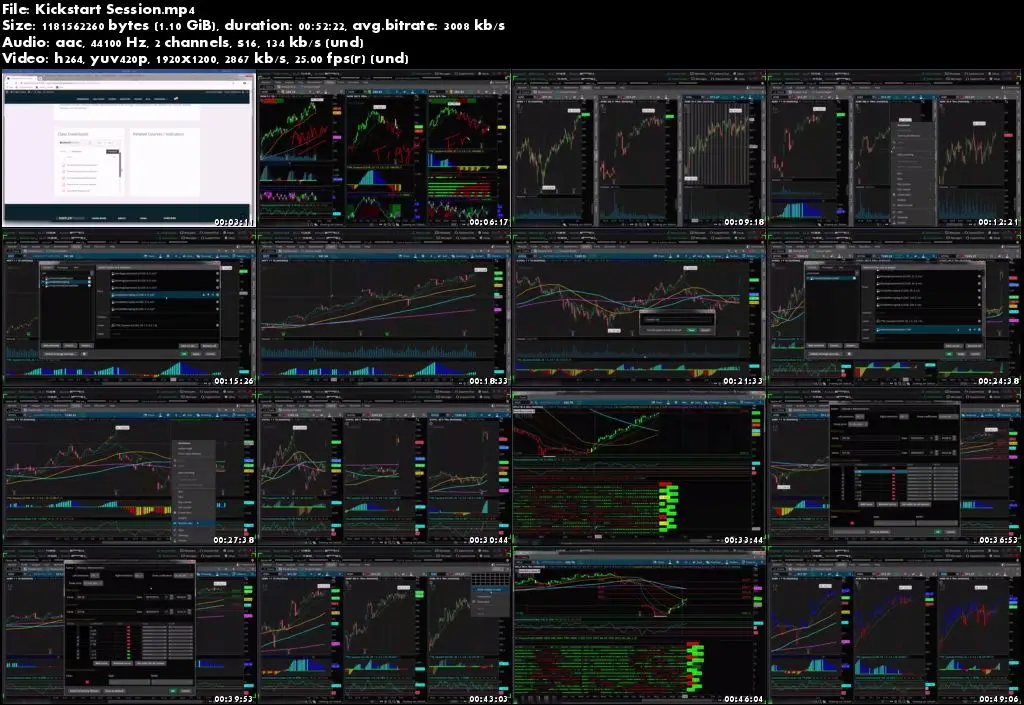The image size is (1024, 705).
Task: Click the frame timestamped 00:21:33
Action: click(x=639, y=308)
